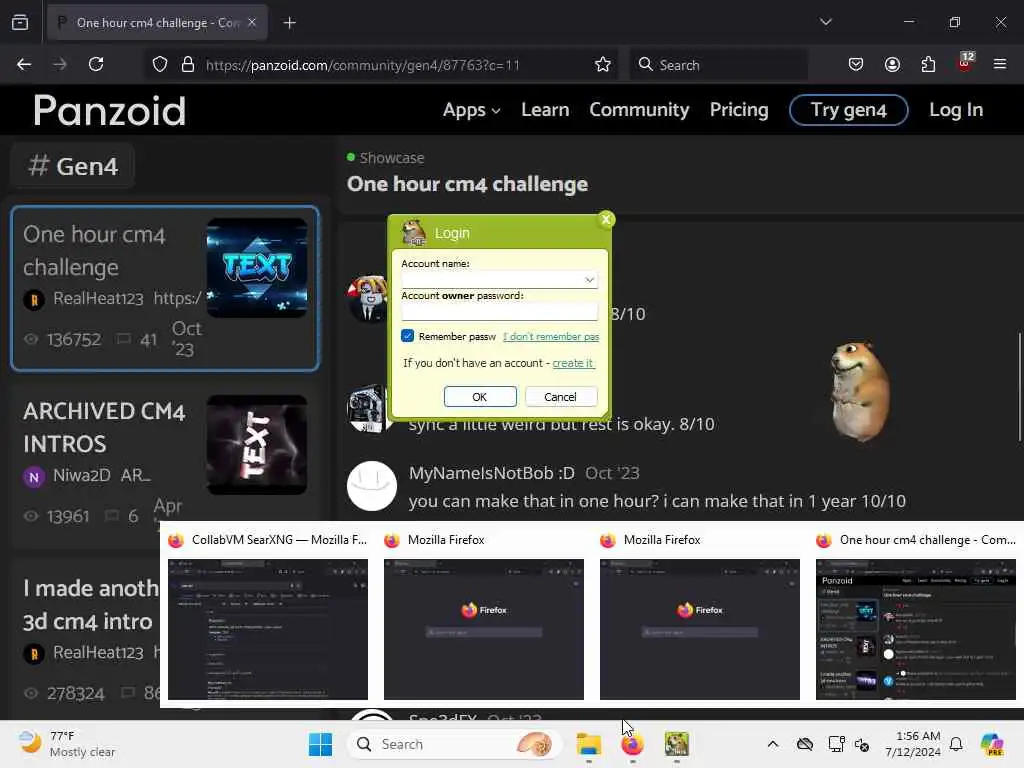Click the browser URL address bar
This screenshot has height=768, width=1024.
pyautogui.click(x=379, y=65)
